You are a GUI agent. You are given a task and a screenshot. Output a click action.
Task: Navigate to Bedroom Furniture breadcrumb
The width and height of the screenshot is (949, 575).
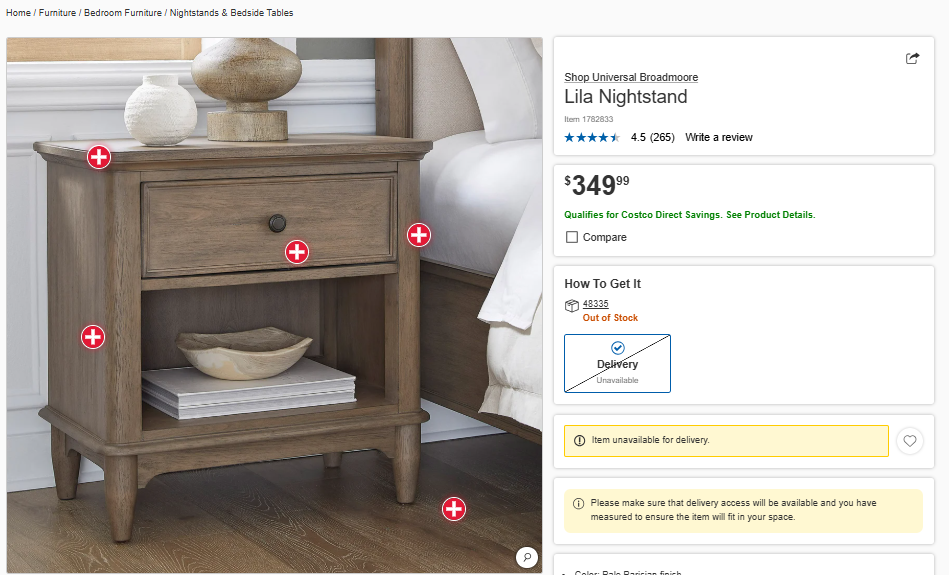pos(122,13)
